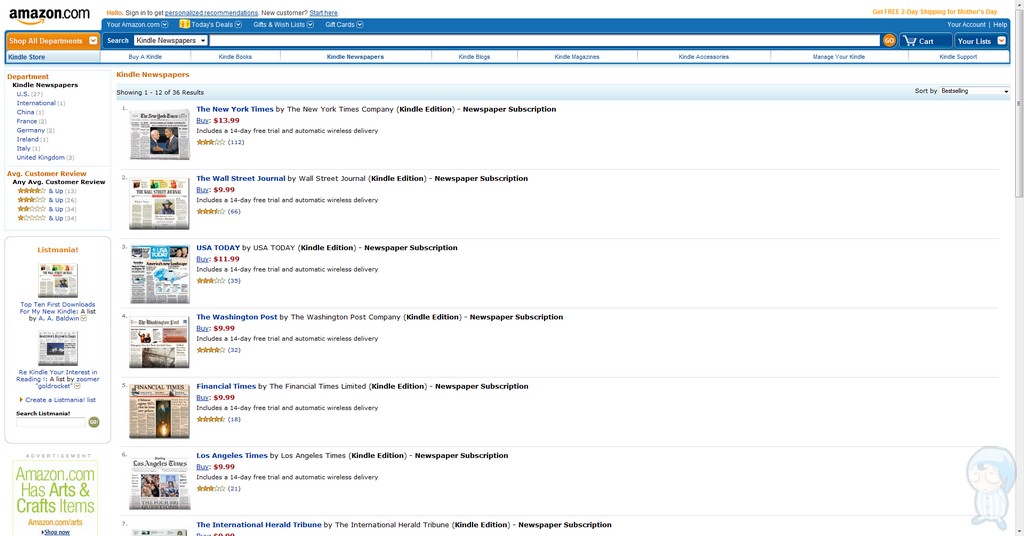Image resolution: width=1024 pixels, height=536 pixels.
Task: Click the Listmania search GO button
Action: [93, 422]
